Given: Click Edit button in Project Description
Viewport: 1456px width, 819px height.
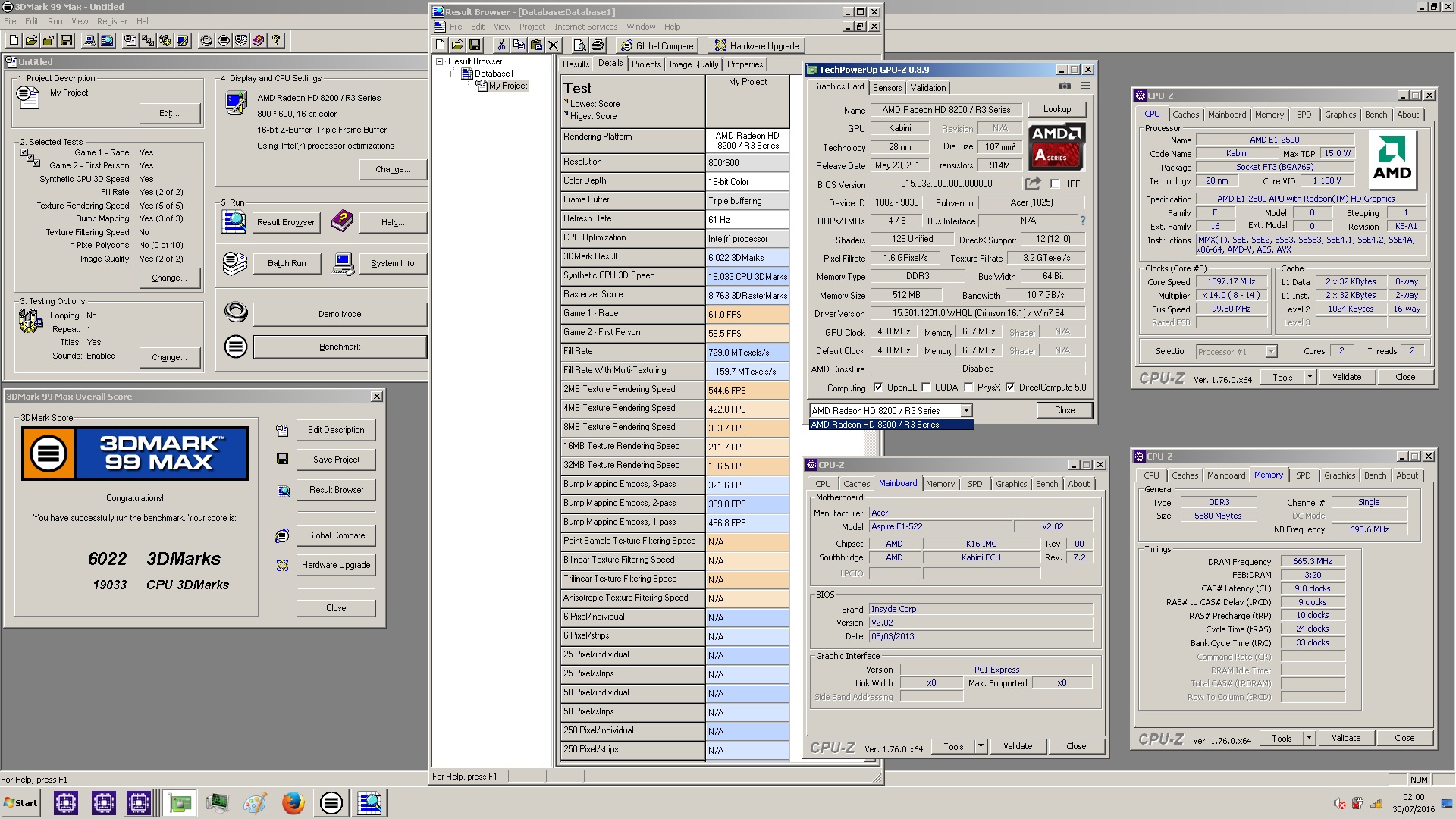Looking at the screenshot, I should point(169,113).
